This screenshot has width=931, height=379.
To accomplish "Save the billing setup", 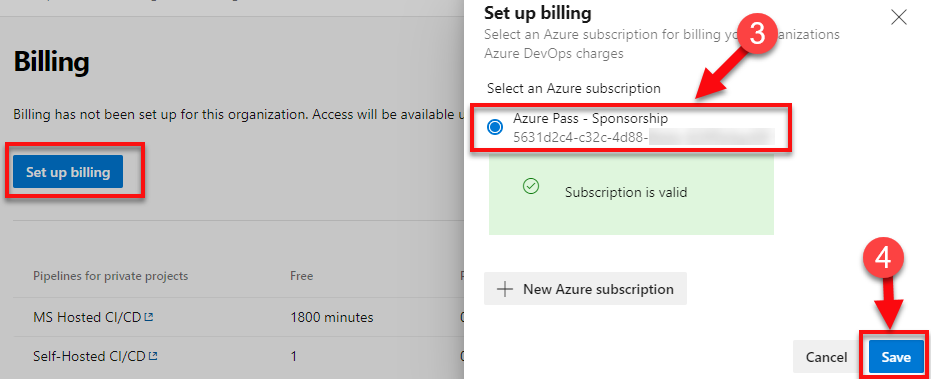I will click(896, 357).
